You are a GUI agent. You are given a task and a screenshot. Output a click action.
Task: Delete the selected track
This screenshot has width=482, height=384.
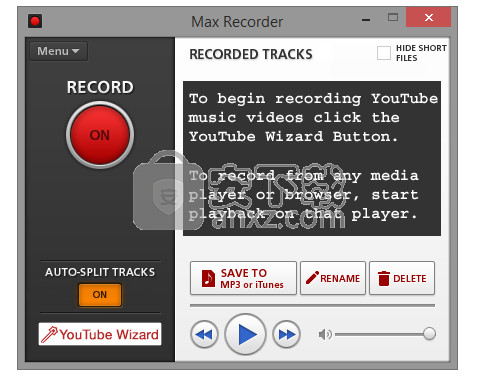coord(402,278)
